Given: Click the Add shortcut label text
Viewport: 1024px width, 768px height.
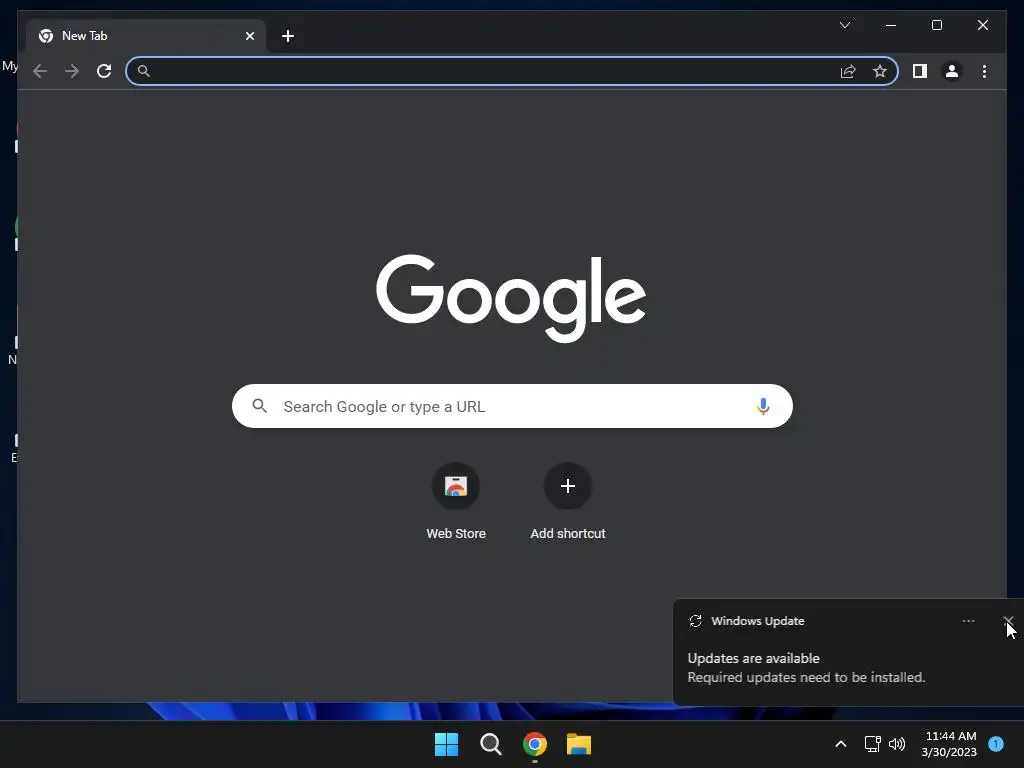Looking at the screenshot, I should [568, 534].
